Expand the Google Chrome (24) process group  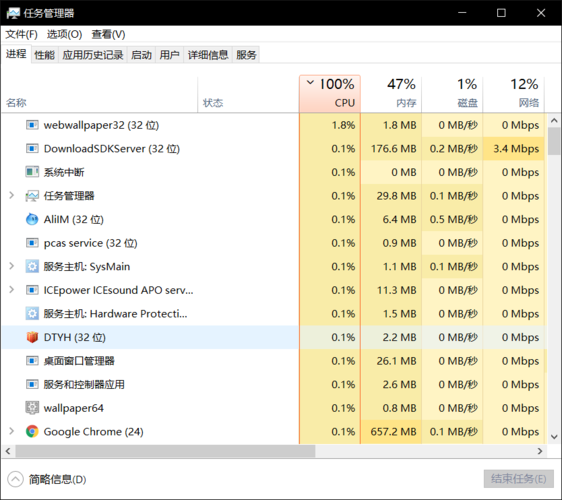point(11,431)
